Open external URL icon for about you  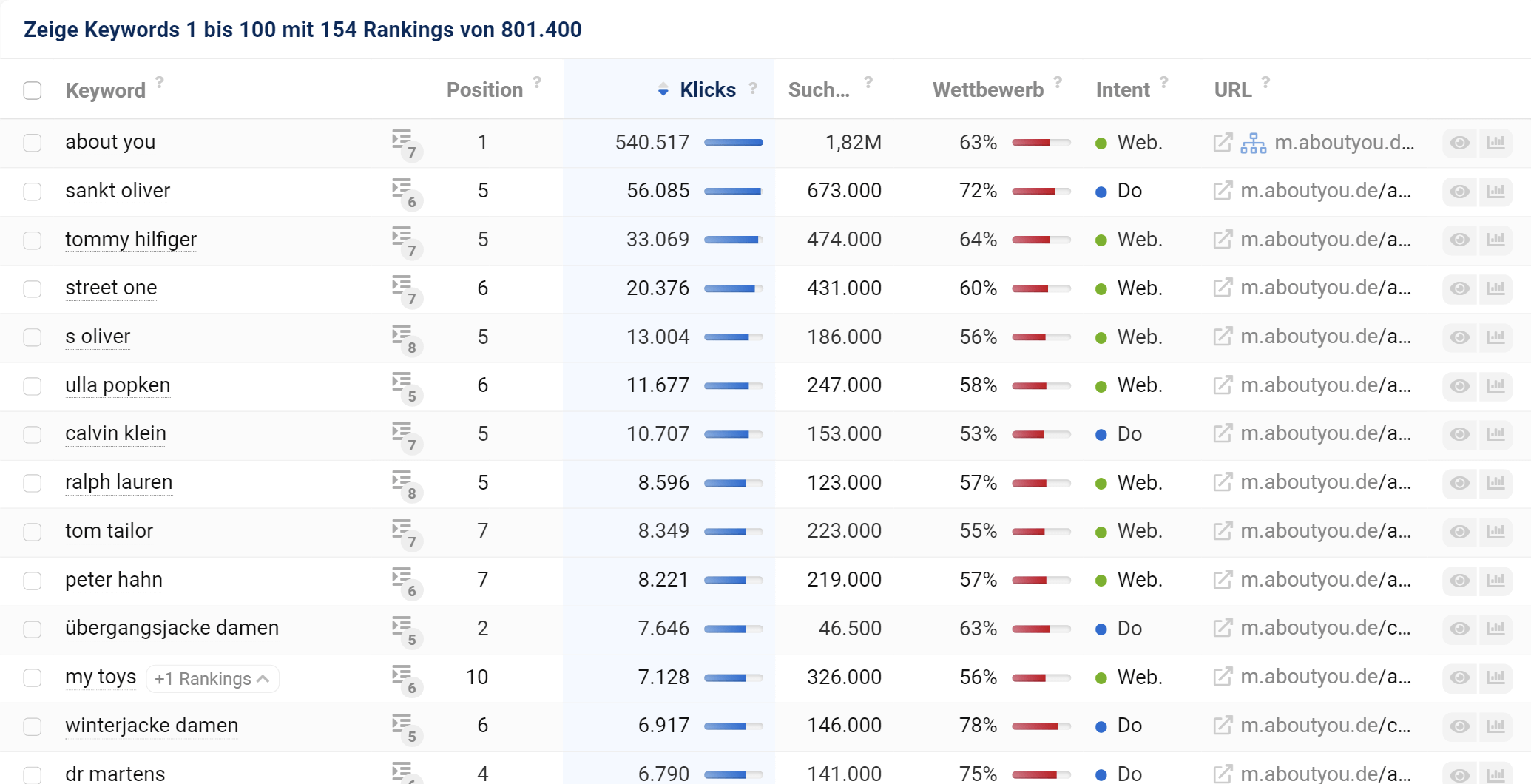[1223, 142]
